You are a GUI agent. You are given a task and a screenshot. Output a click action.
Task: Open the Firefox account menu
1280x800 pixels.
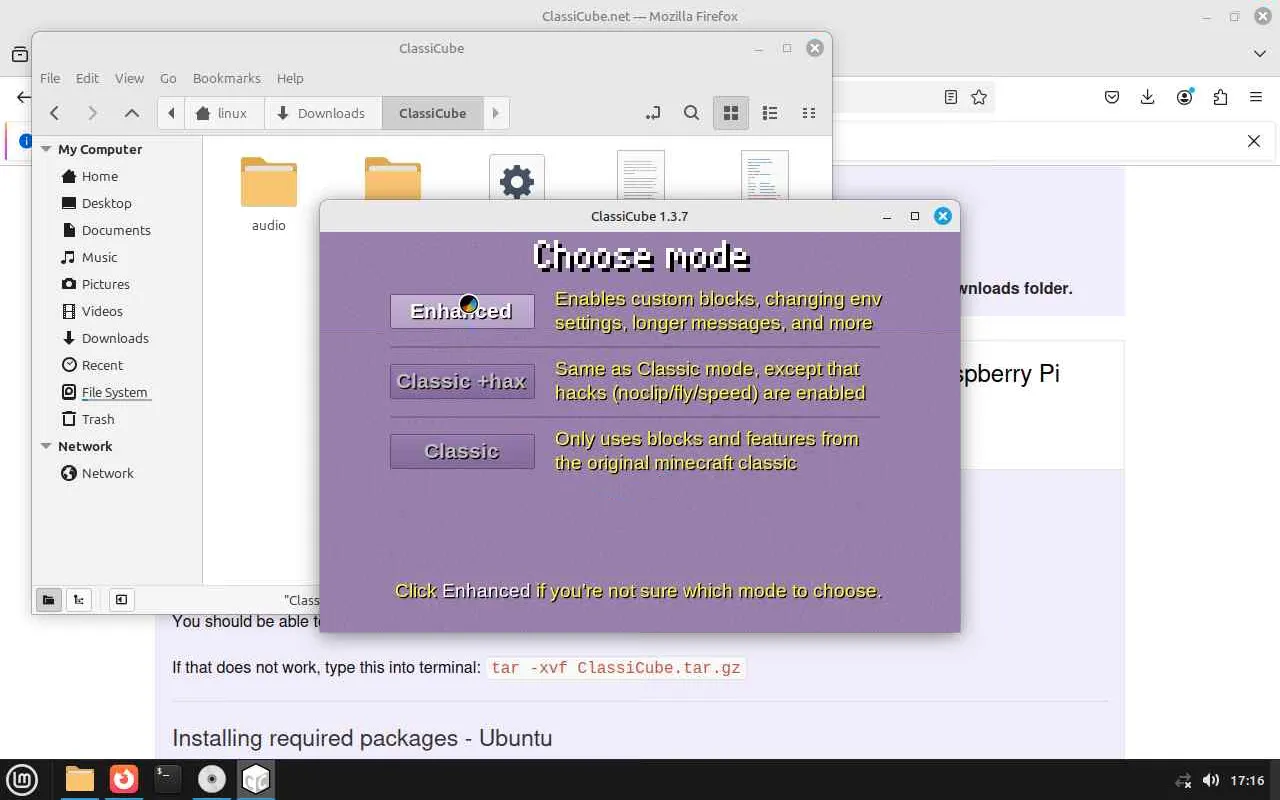[x=1185, y=97]
